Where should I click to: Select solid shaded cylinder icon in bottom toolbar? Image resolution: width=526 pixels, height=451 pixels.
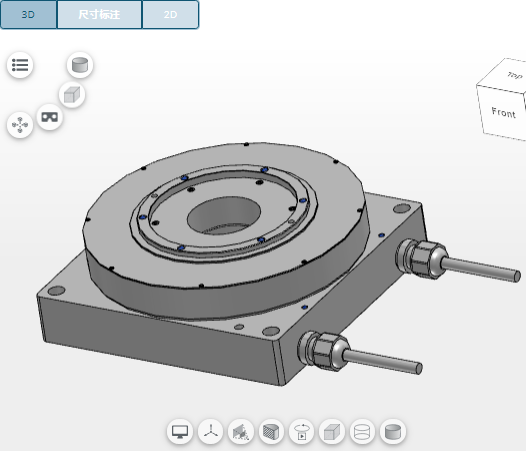click(x=393, y=432)
